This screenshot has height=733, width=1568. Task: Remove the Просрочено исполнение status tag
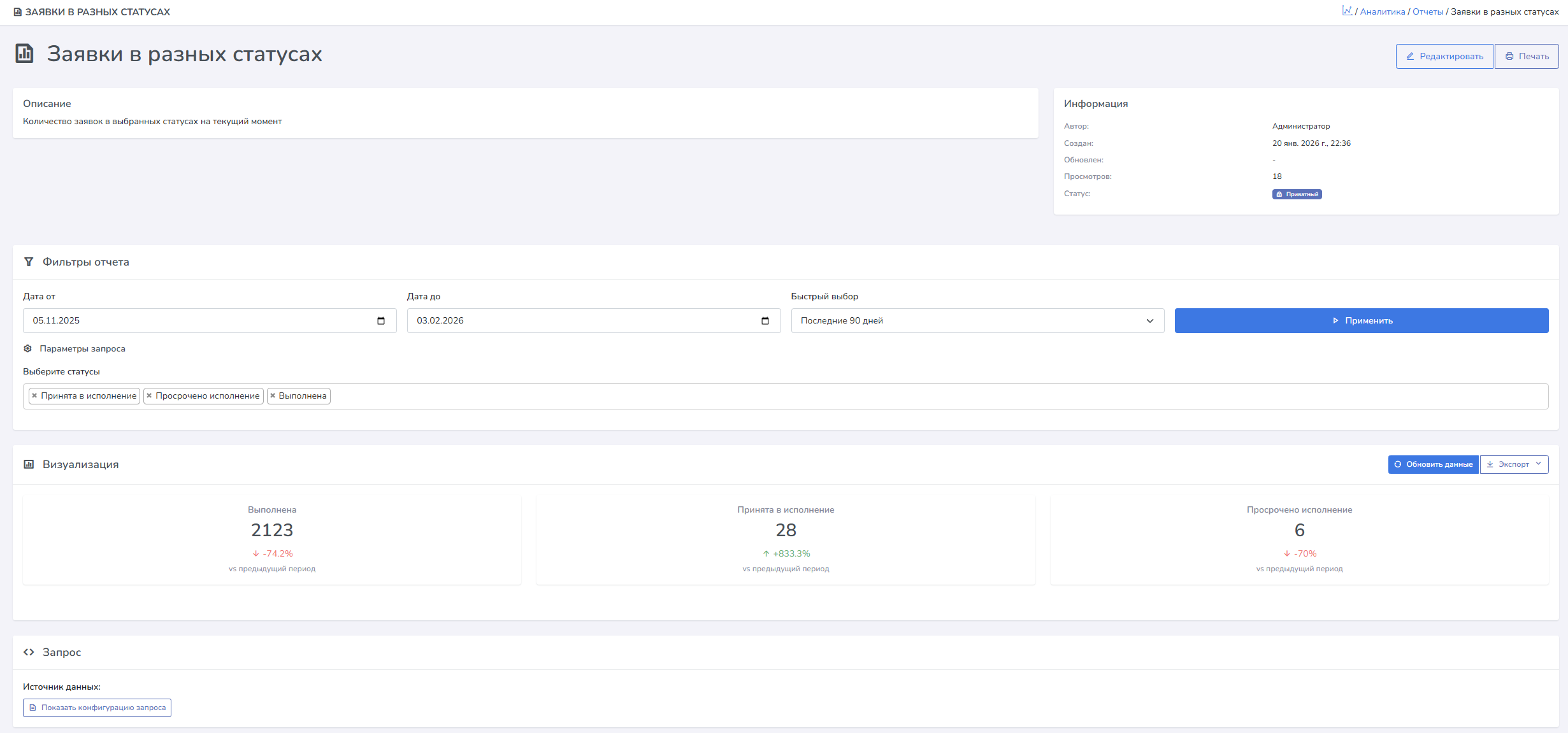[149, 396]
